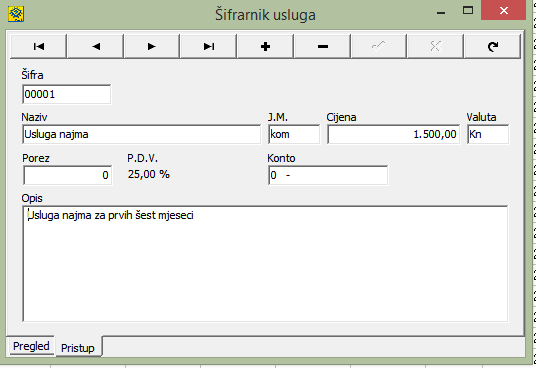
Task: Select the Pristup tab
Action: (78, 347)
